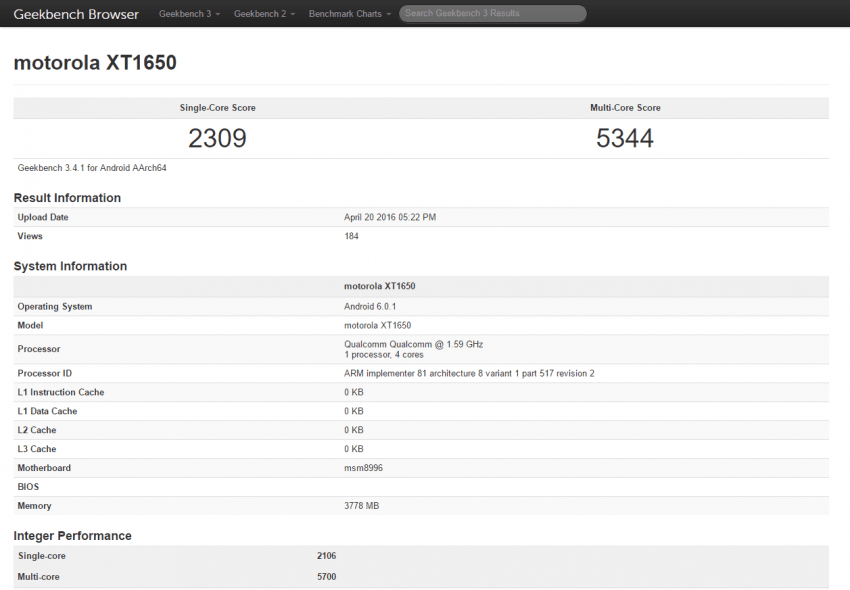Select the L1 Instruction Cache label
Image resolution: width=850 pixels, height=590 pixels.
pyautogui.click(x=61, y=393)
